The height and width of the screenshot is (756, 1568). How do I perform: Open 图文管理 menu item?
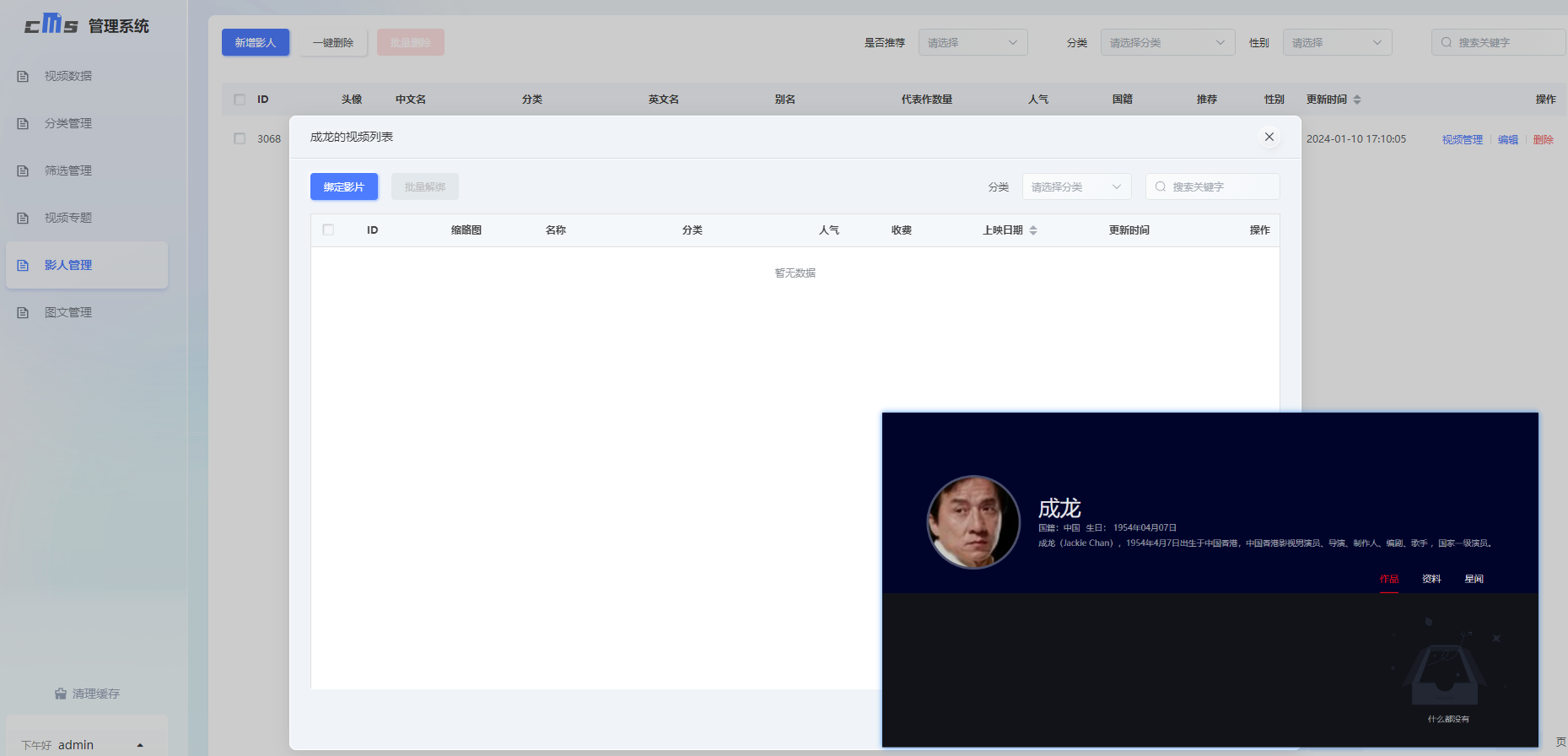tap(87, 312)
